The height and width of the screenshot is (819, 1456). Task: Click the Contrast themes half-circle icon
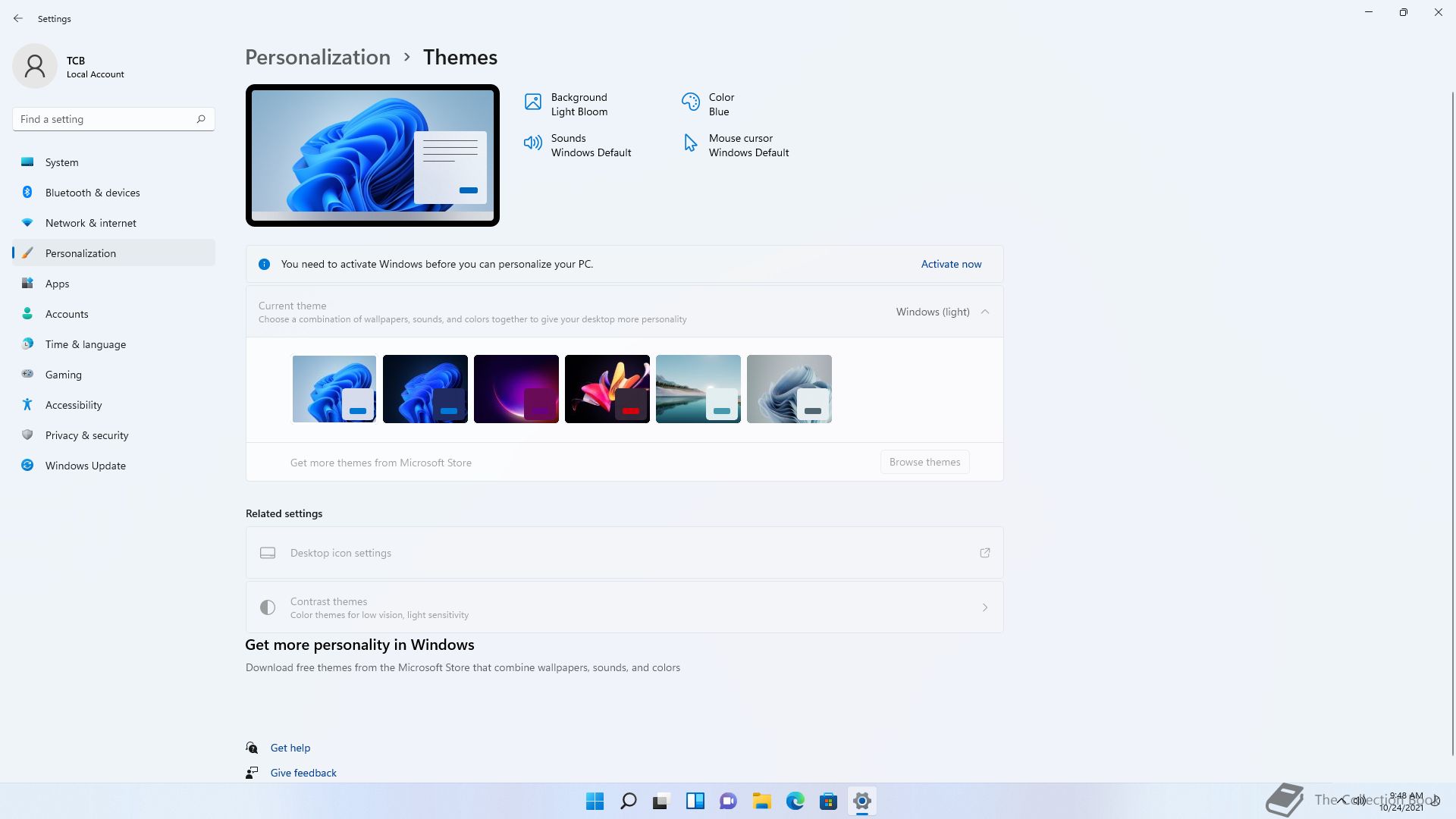267,607
